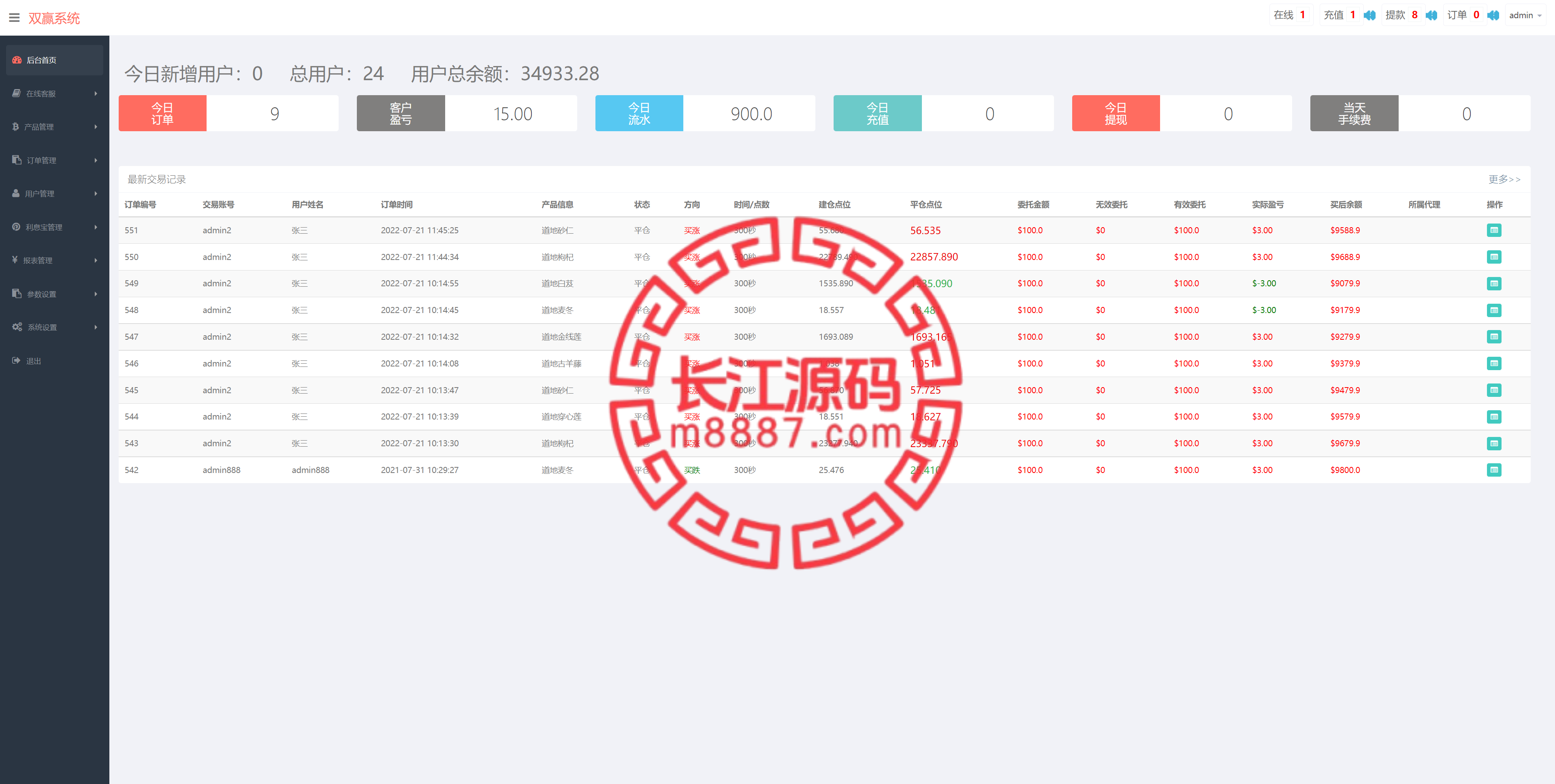This screenshot has width=1555, height=784.
Task: Open details icon for order 546
Action: [x=1494, y=363]
